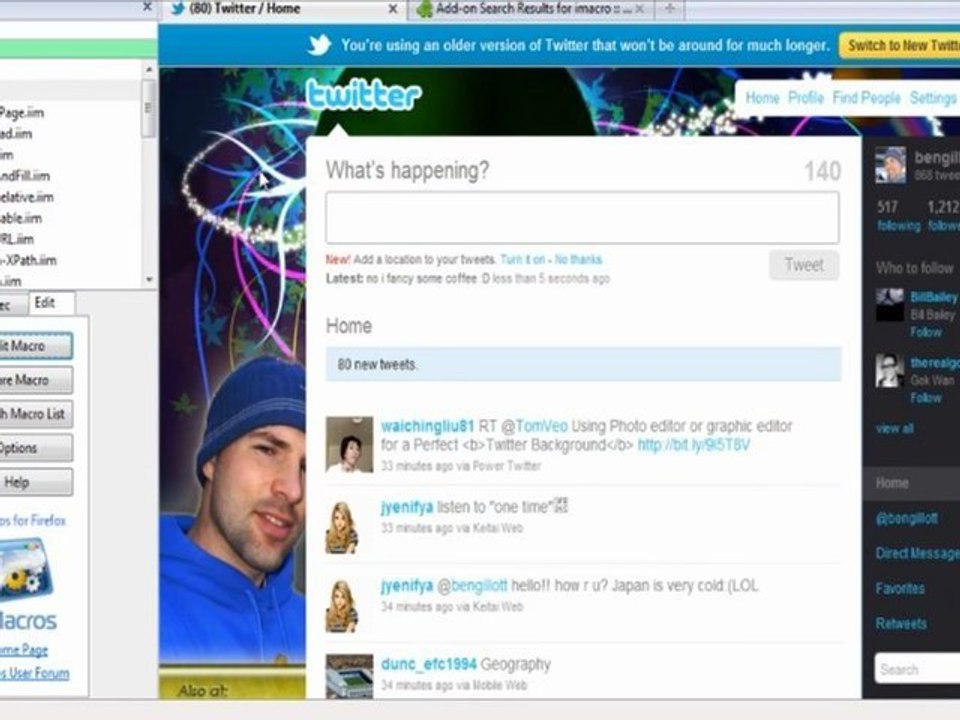
Task: Click the No thanks location link
Action: [578, 260]
